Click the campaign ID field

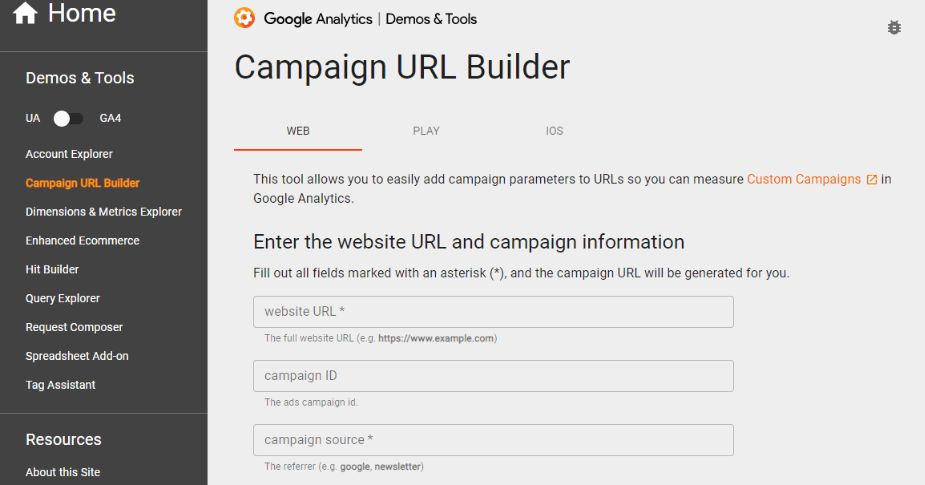[x=493, y=376]
